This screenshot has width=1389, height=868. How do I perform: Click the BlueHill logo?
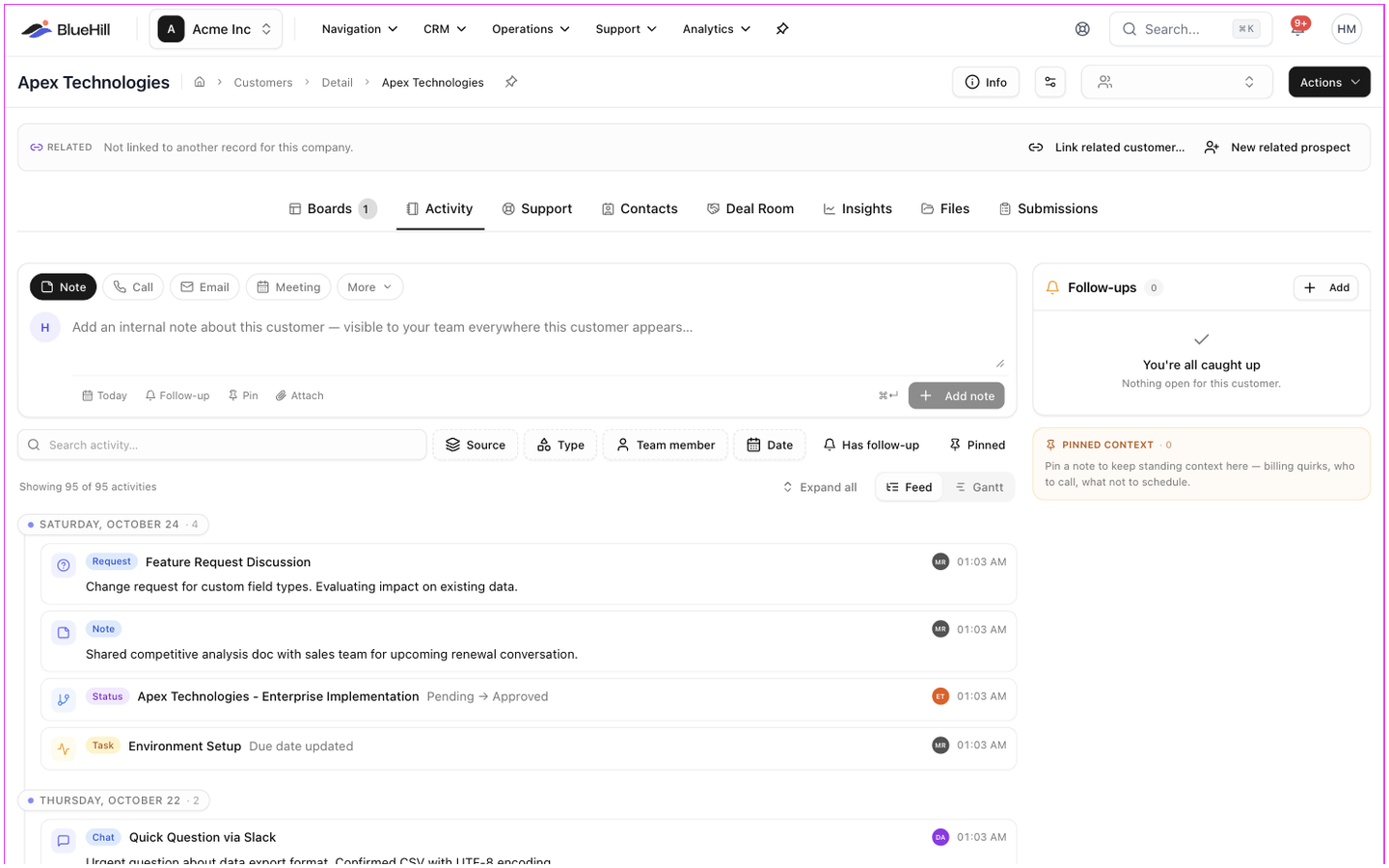66,30
